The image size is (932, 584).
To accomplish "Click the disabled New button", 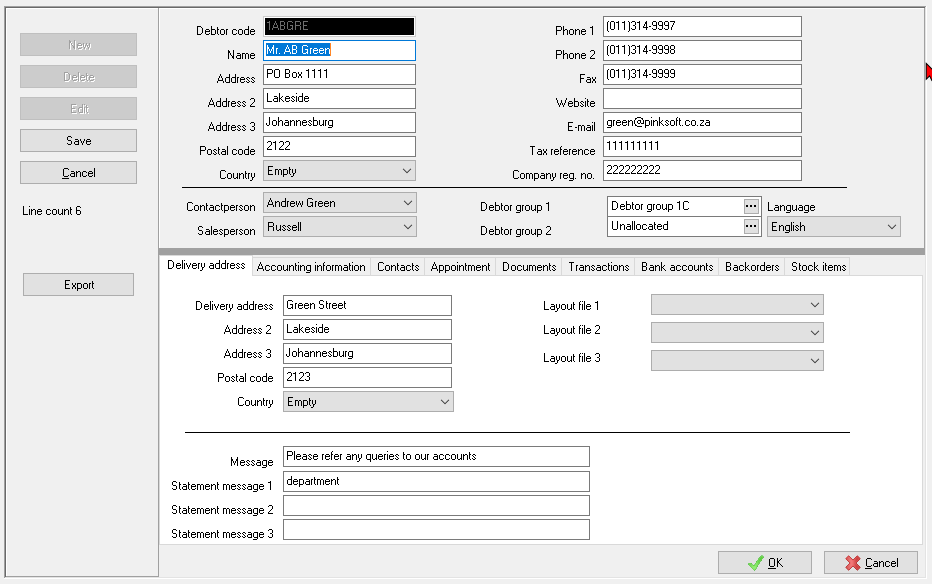I will coord(78,45).
